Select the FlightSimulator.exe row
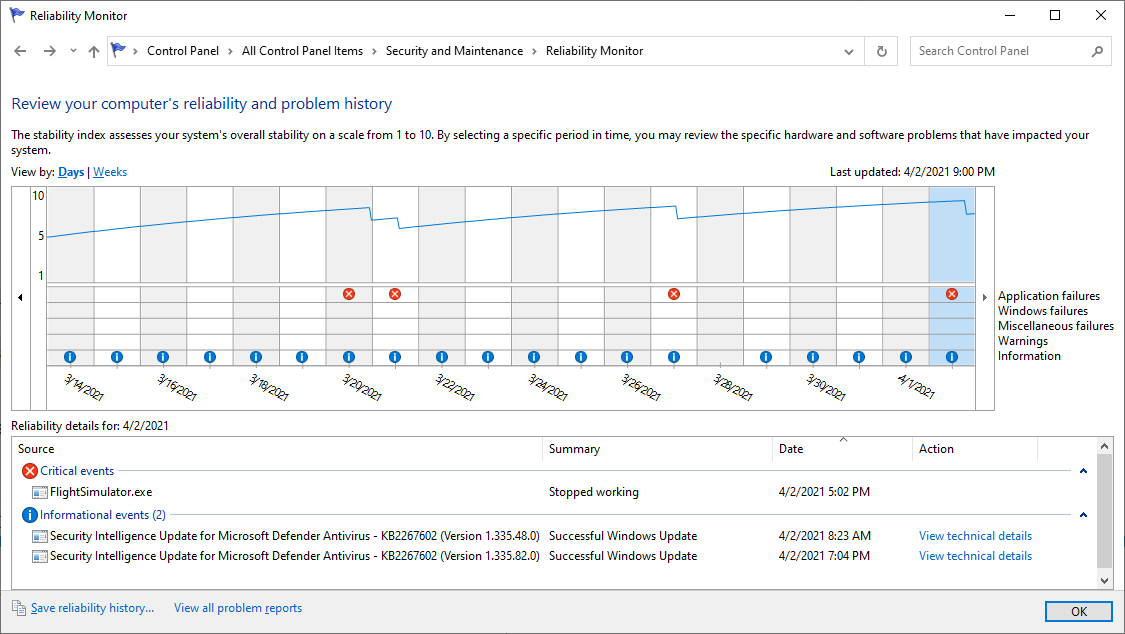 552,492
